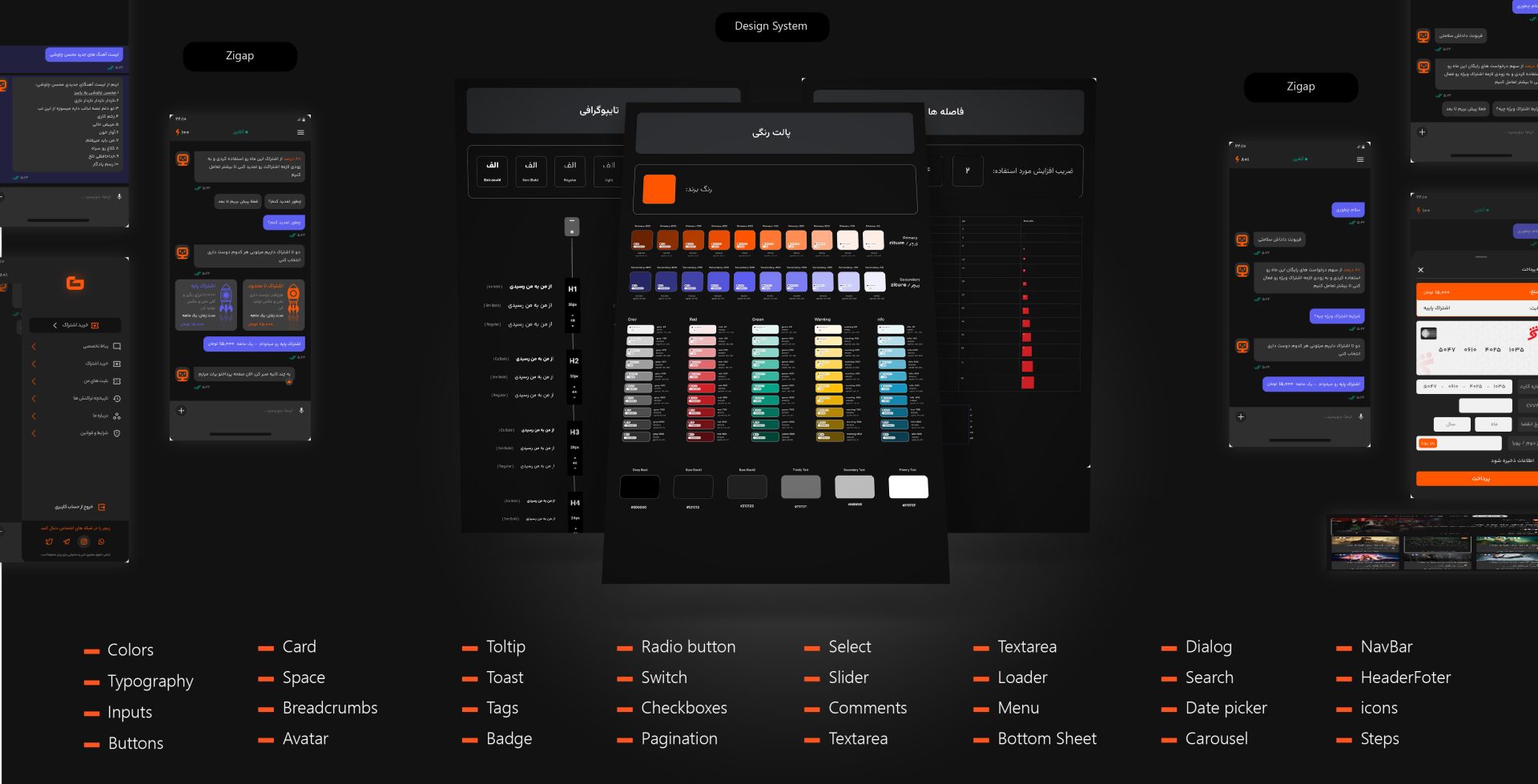The width and height of the screenshot is (1538, 784).
Task: Click the Telegram icon in side menu footer
Action: [x=66, y=542]
